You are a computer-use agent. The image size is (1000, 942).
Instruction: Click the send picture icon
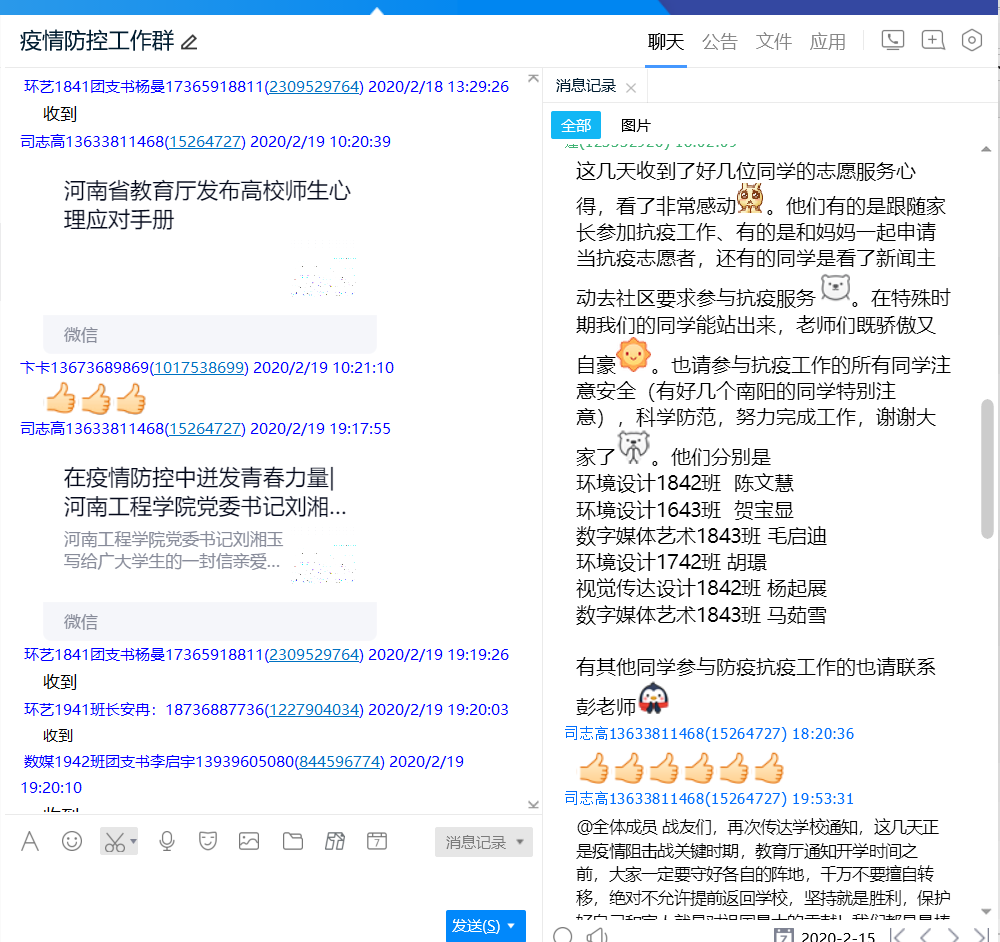[249, 841]
